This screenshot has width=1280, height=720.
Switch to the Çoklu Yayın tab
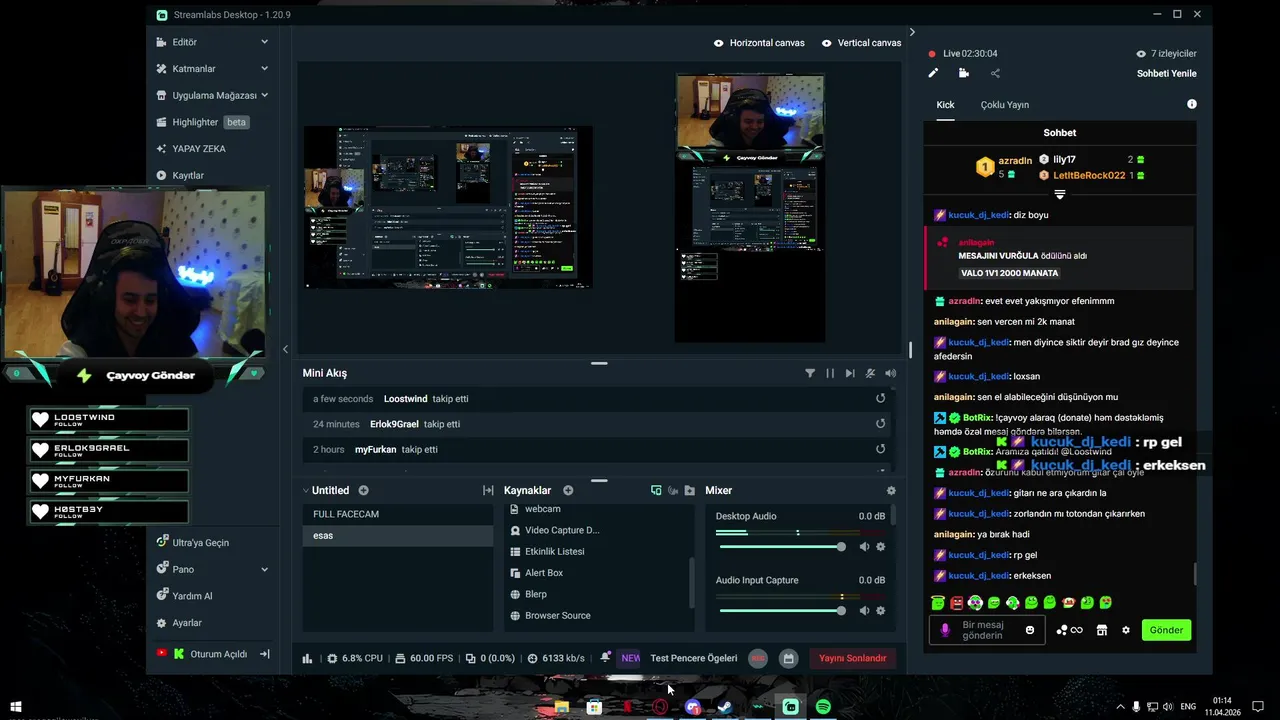click(1004, 105)
